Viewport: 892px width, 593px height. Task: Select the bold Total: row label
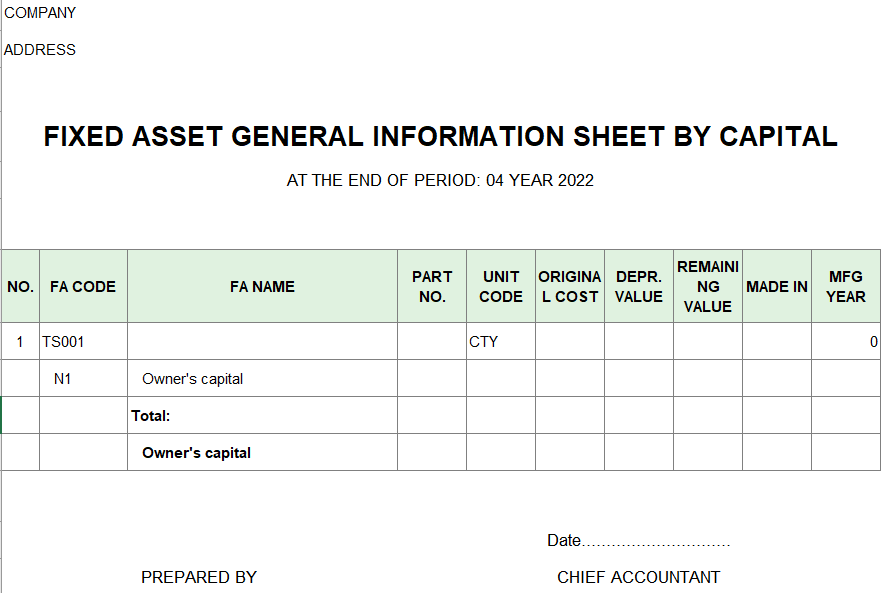[151, 416]
